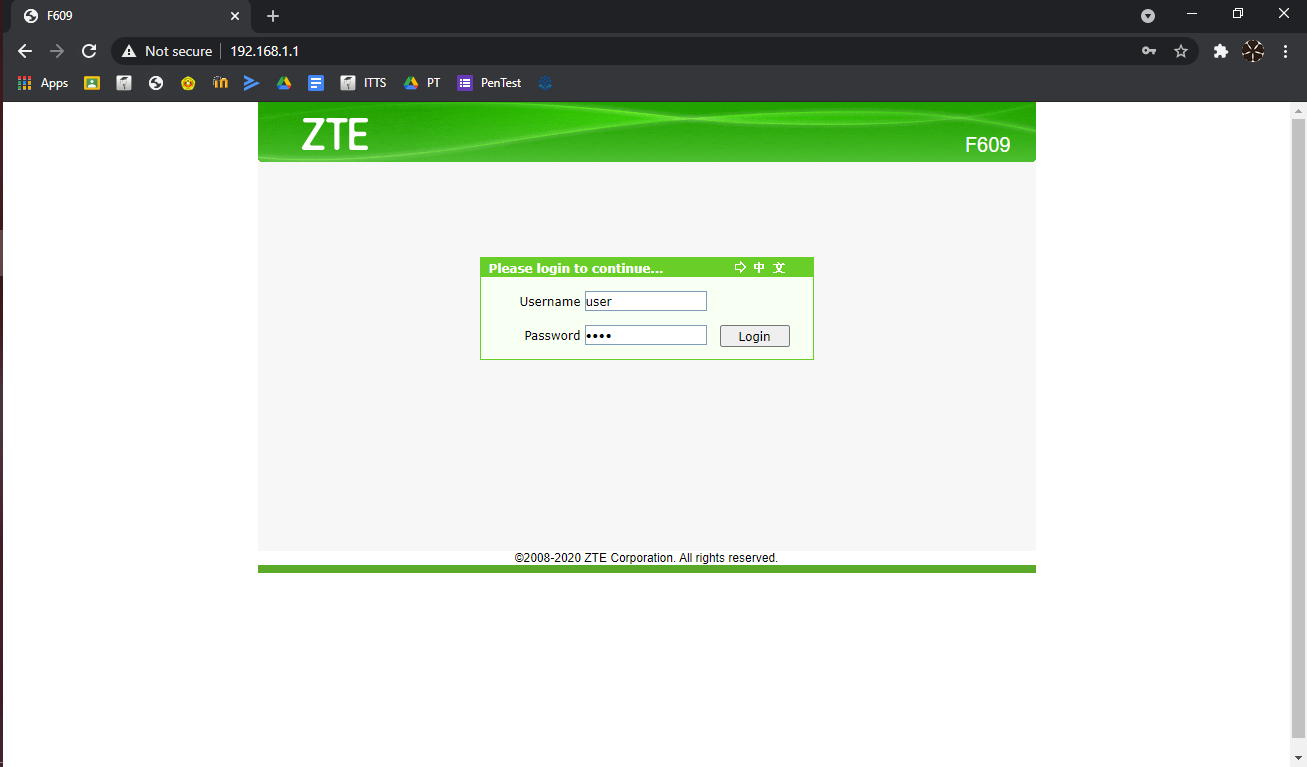Open the blue arrow bookmark icon
Screen dimensions: 1307x767
(252, 83)
